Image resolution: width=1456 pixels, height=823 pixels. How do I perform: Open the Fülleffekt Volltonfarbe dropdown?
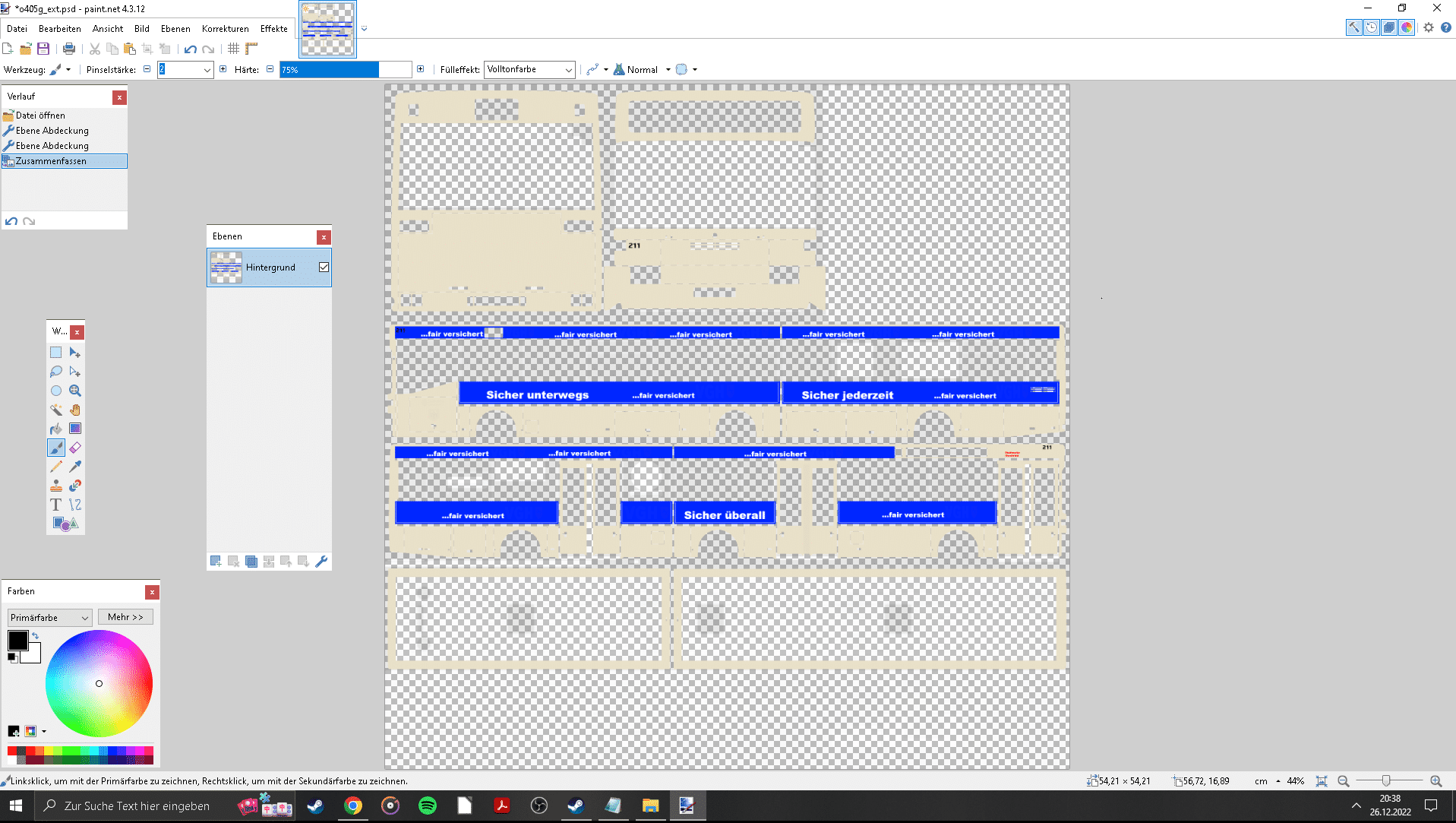(x=529, y=70)
